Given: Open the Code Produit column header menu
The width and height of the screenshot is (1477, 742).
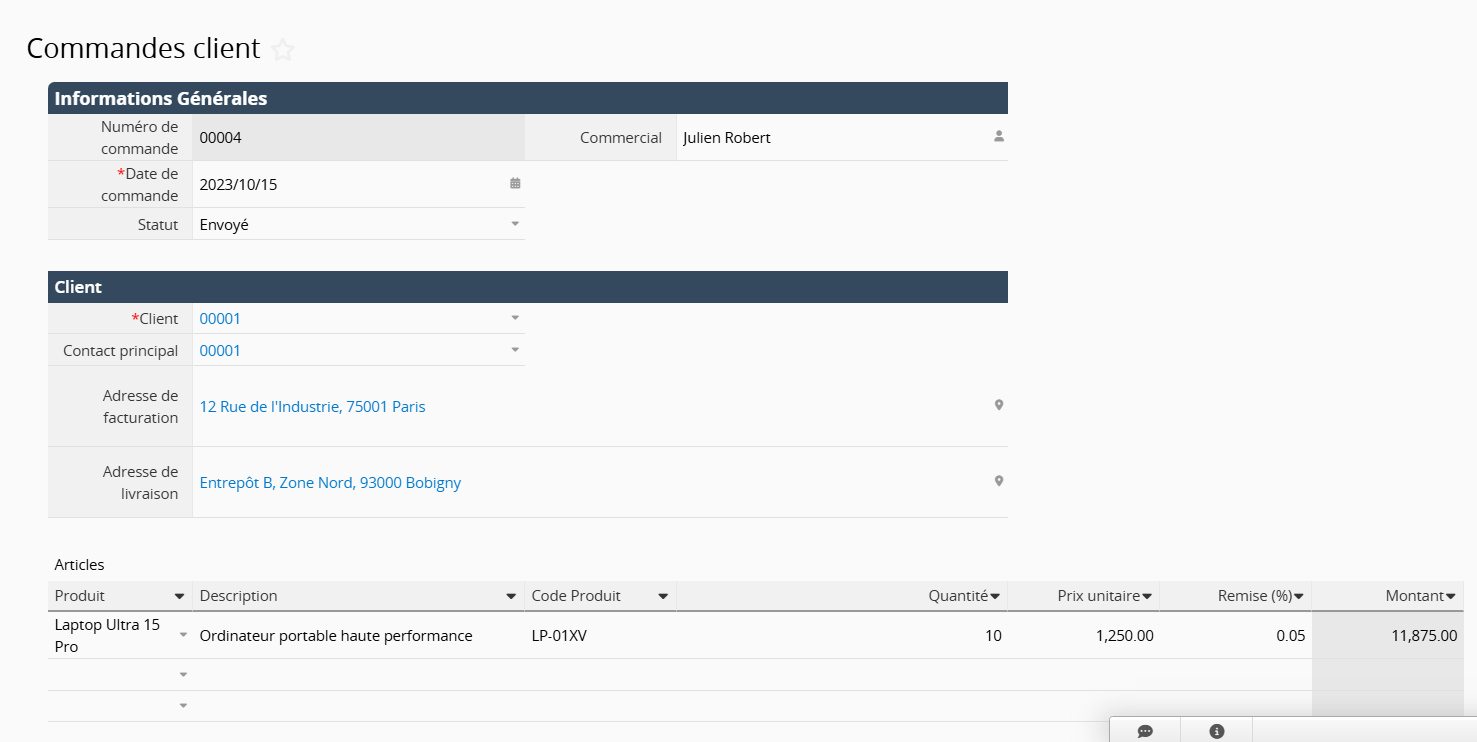Looking at the screenshot, I should click(x=662, y=596).
